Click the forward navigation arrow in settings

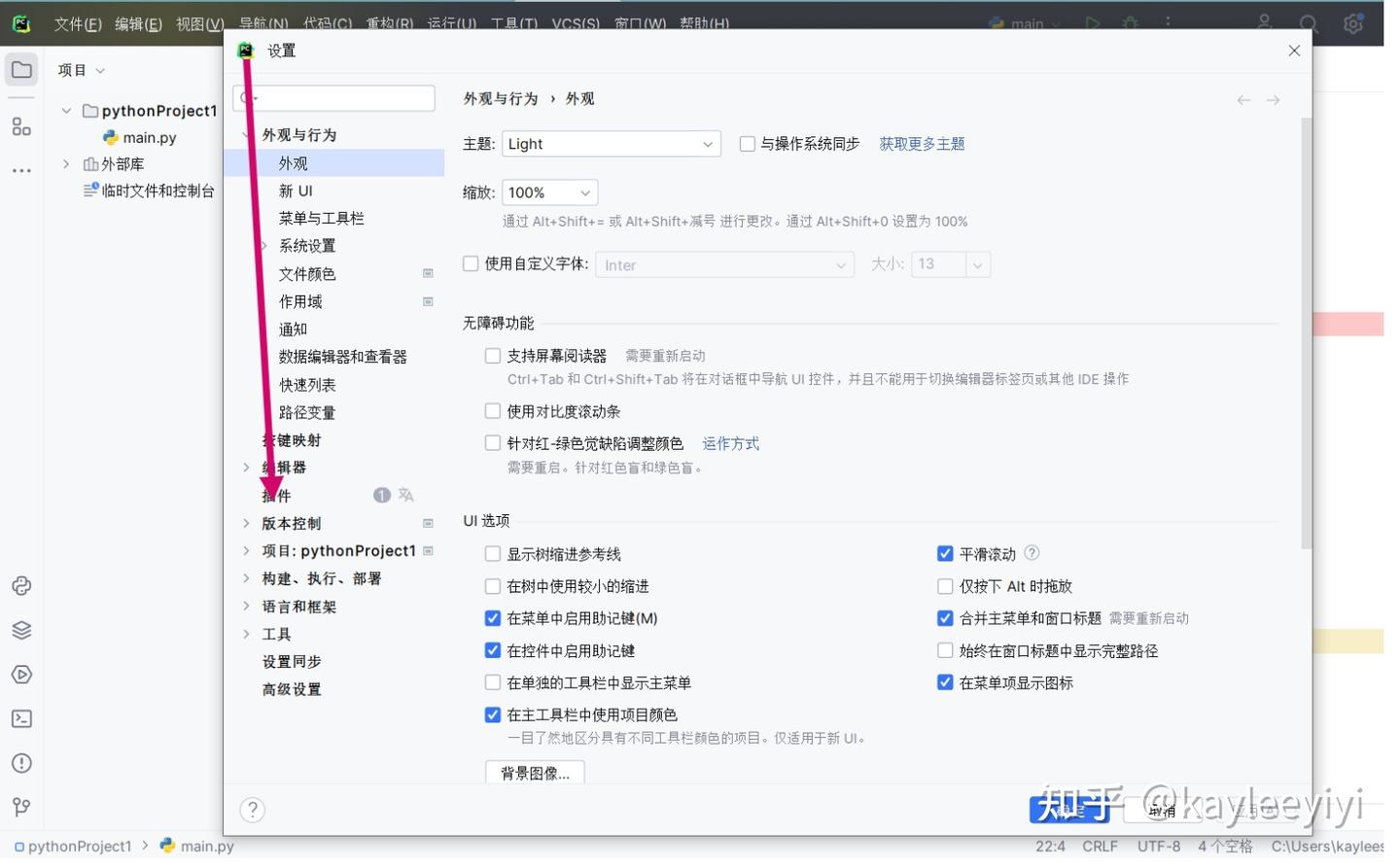tap(1273, 100)
